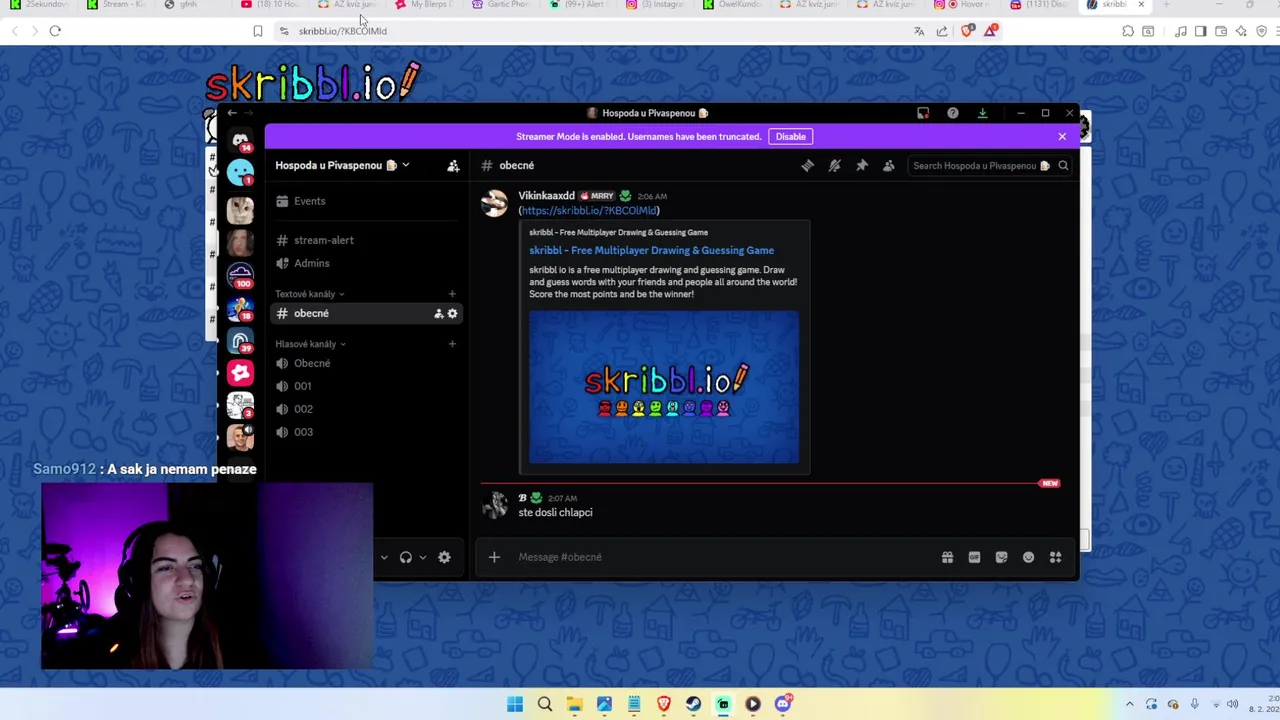Viewport: 1280px width, 720px height.
Task: Open Threads icon in channel header
Action: point(808,166)
